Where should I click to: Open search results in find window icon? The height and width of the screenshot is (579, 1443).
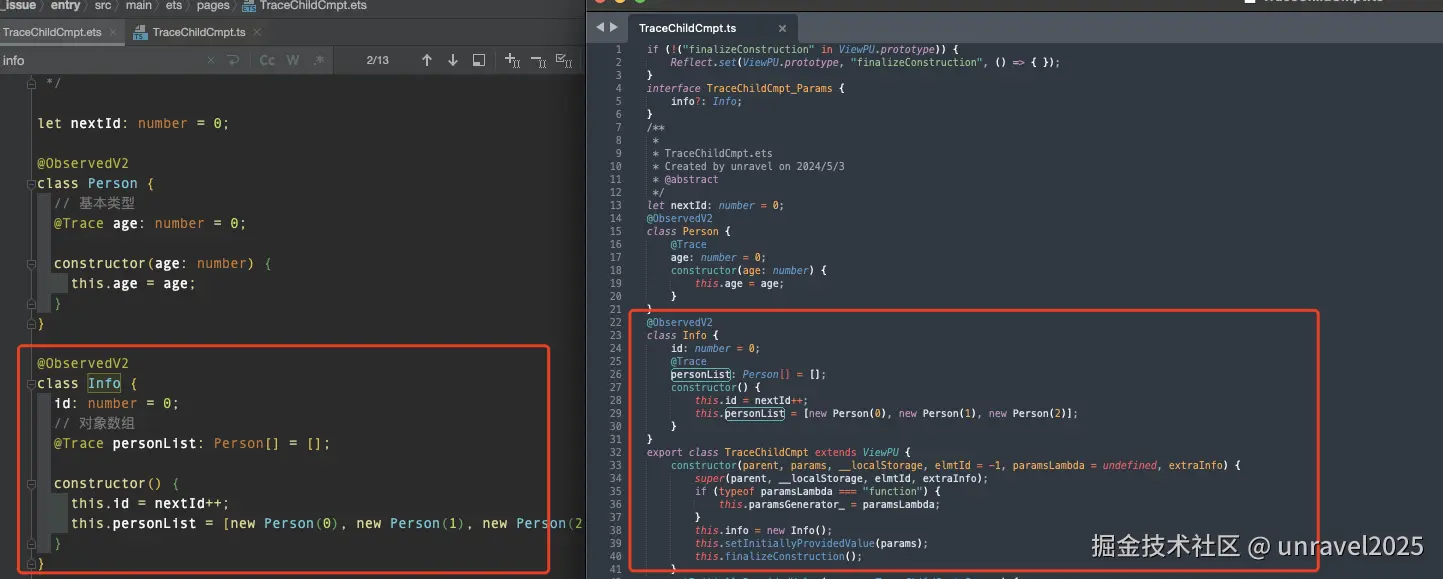point(479,61)
